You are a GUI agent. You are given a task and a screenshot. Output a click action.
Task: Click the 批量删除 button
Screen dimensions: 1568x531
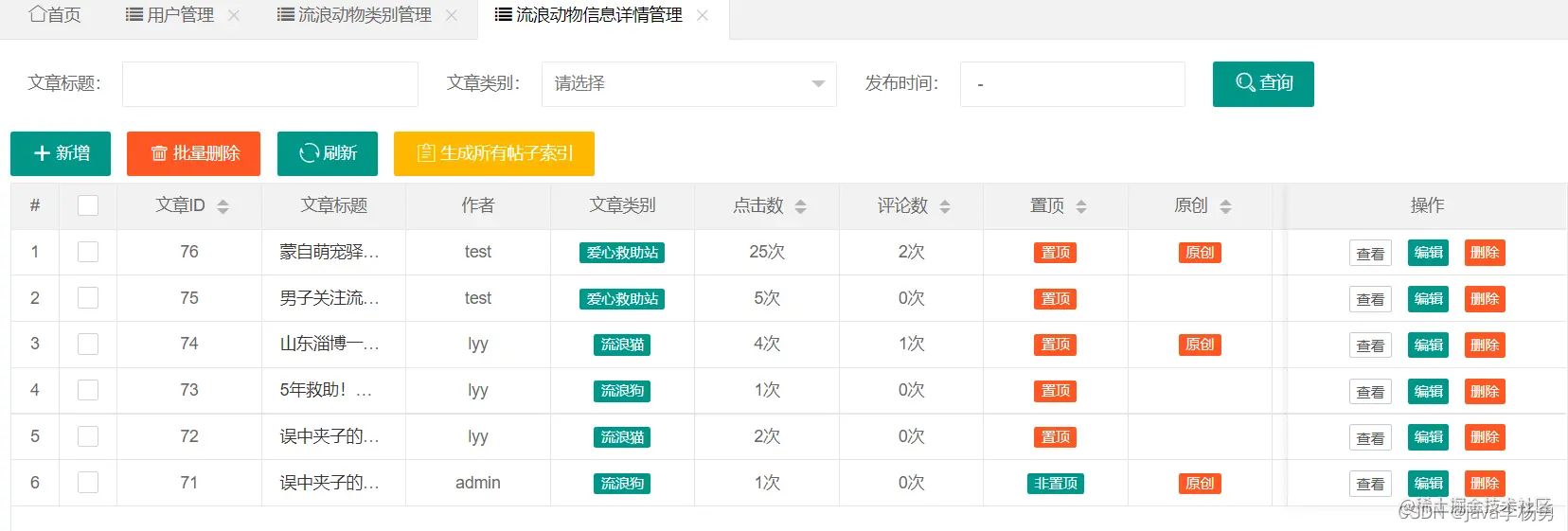(x=193, y=153)
